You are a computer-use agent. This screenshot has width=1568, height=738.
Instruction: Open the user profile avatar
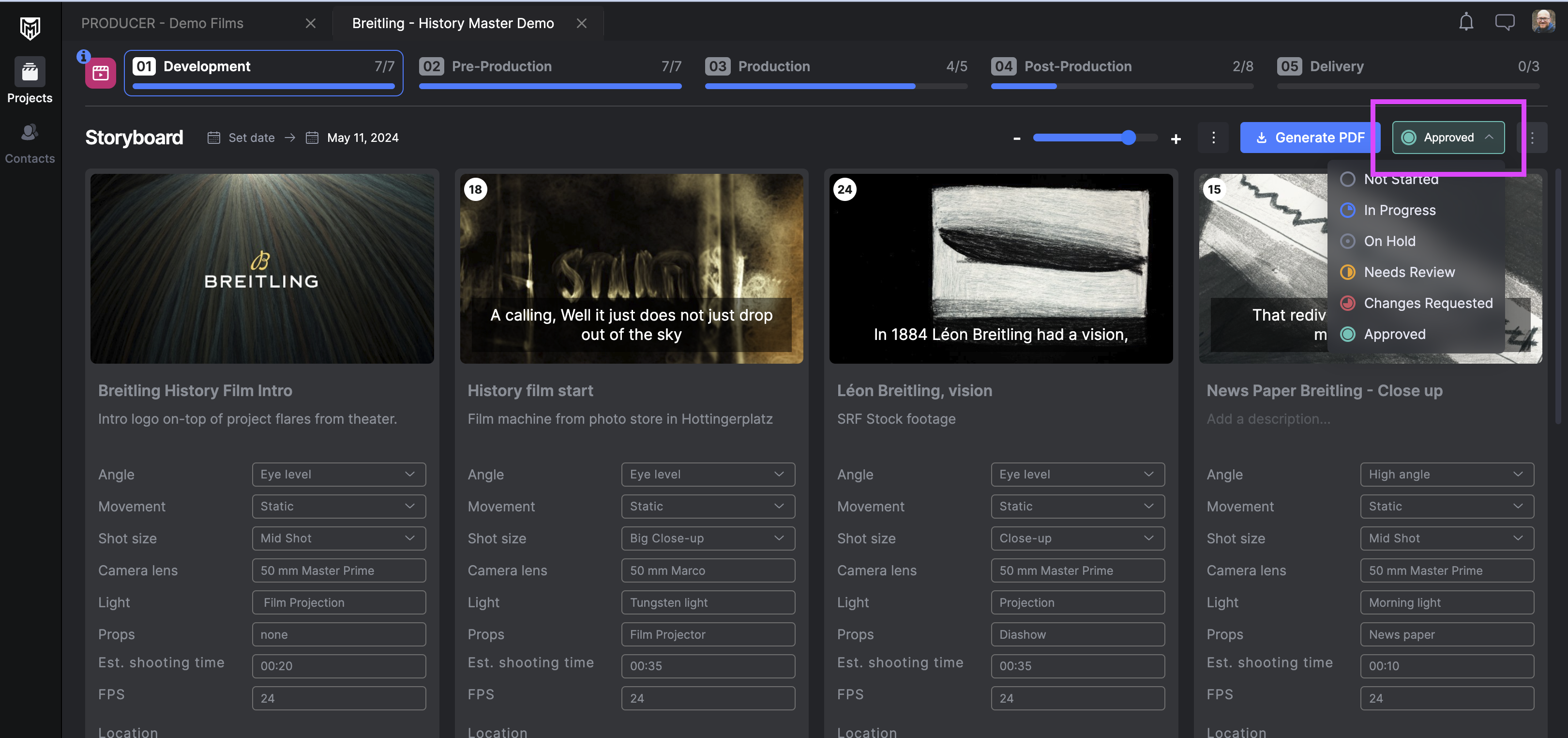[1542, 21]
